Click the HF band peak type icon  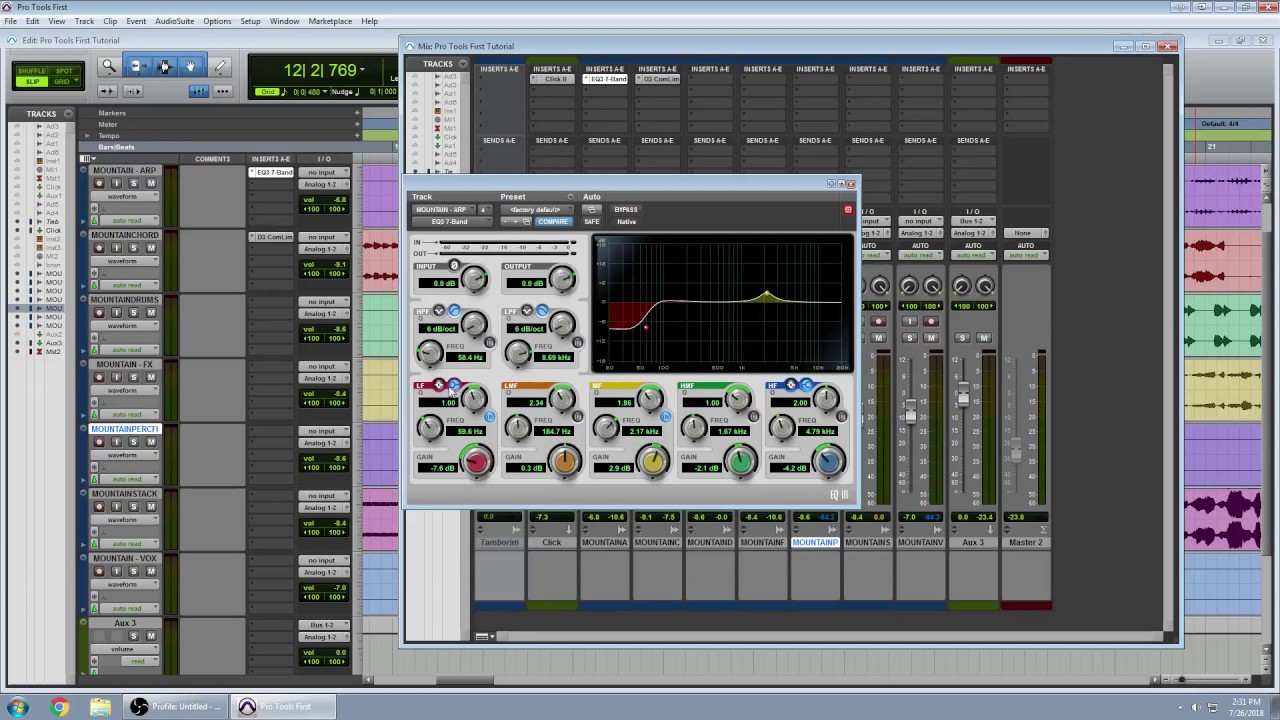(791, 385)
